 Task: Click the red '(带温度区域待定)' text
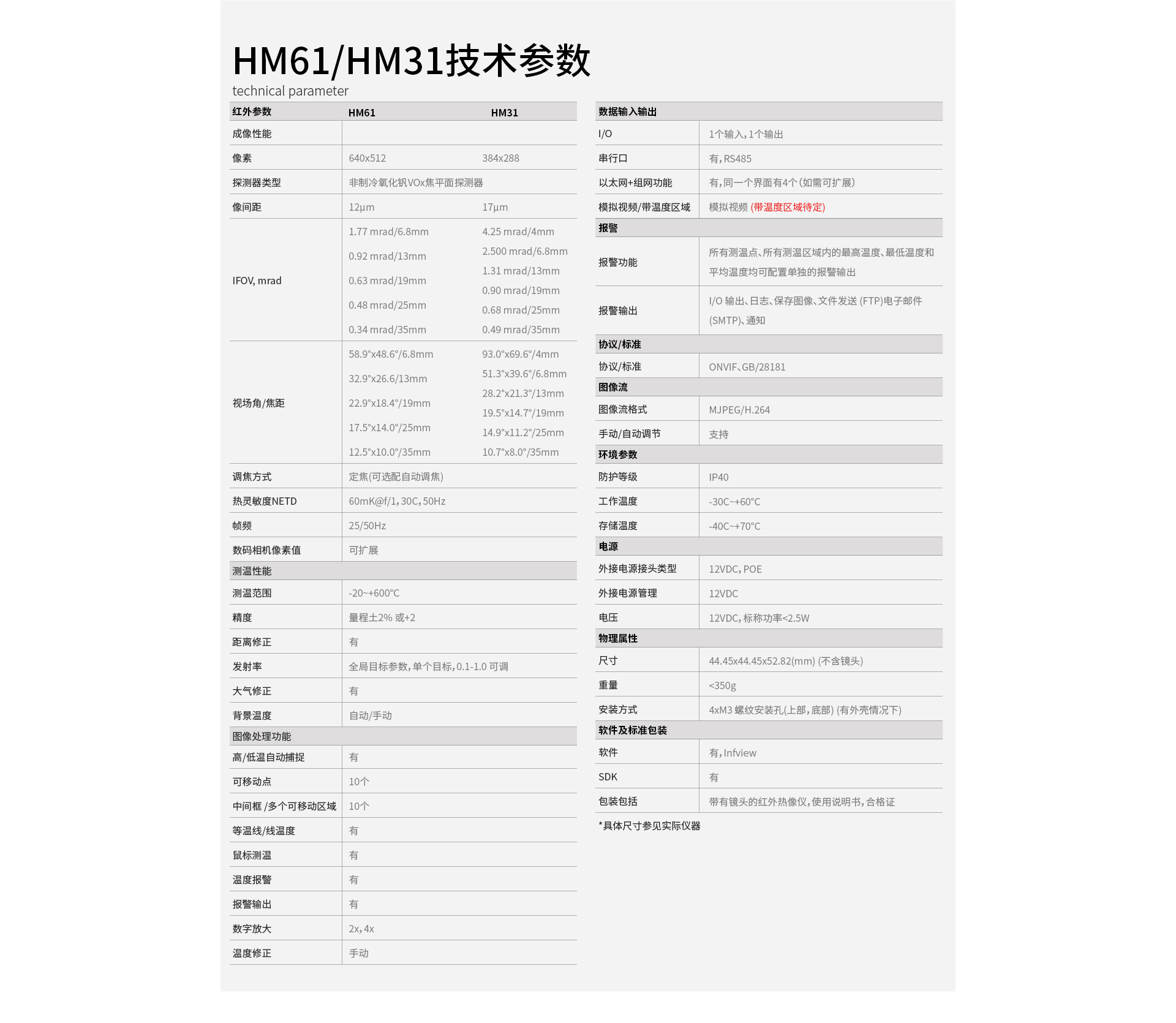[x=788, y=207]
